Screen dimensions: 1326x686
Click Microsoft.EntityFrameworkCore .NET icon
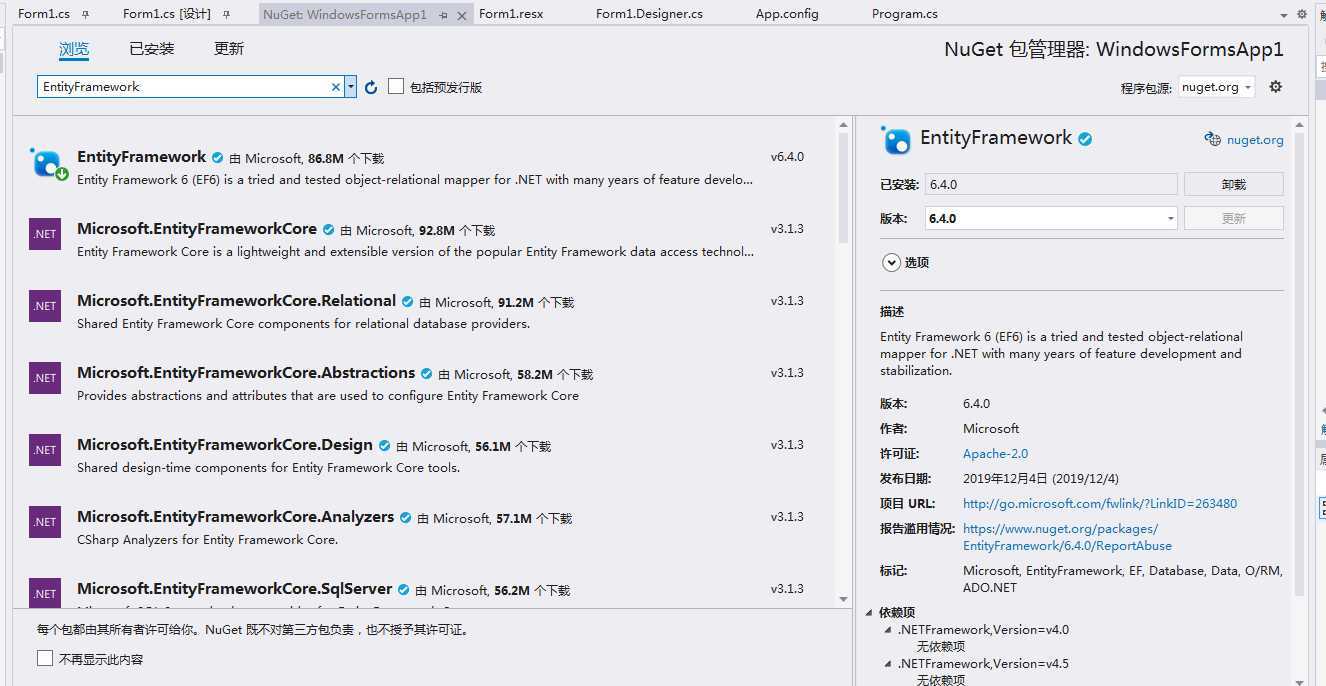(x=45, y=234)
